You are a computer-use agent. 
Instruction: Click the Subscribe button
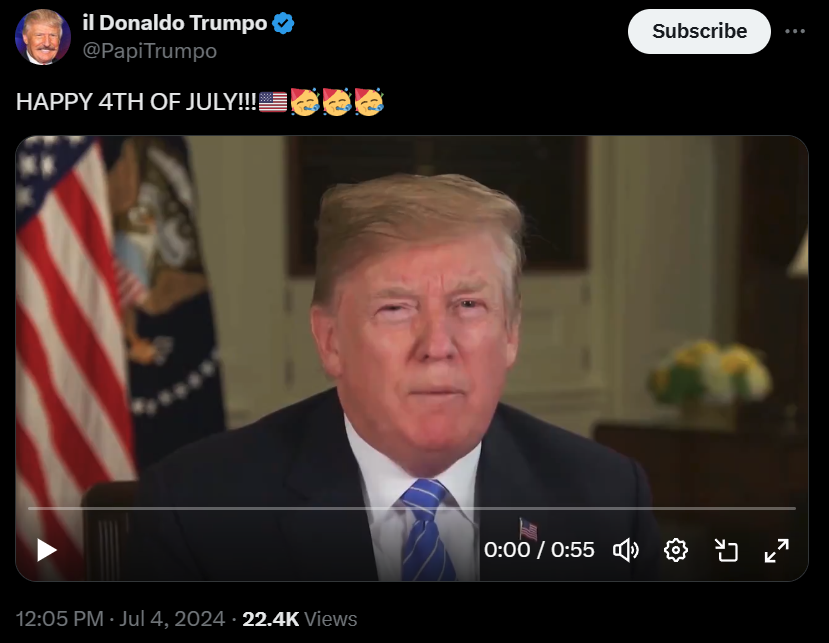tap(699, 31)
